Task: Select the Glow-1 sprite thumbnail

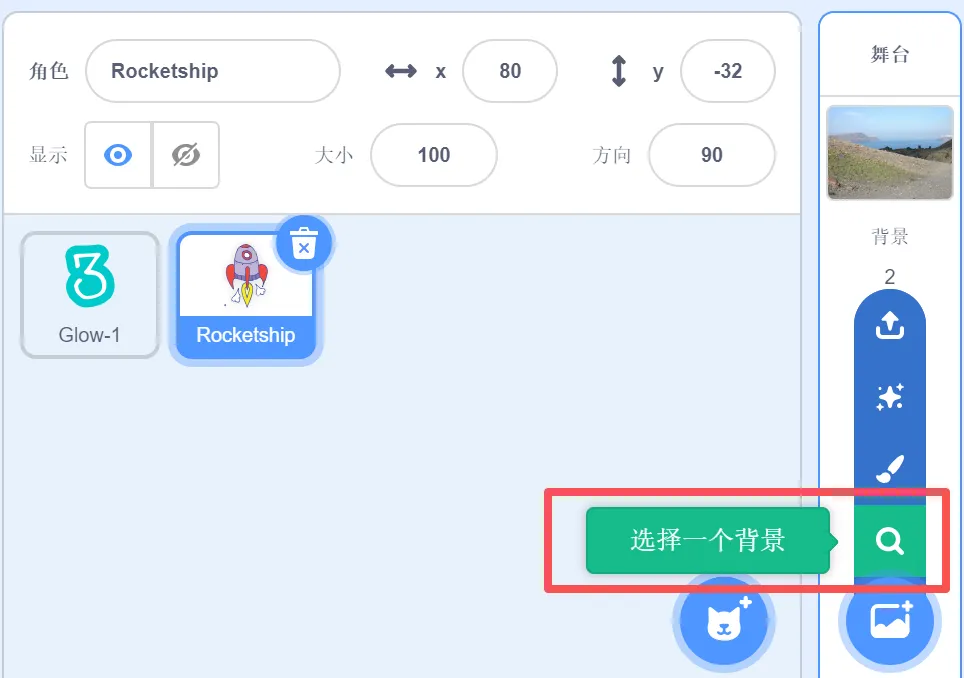Action: point(90,295)
